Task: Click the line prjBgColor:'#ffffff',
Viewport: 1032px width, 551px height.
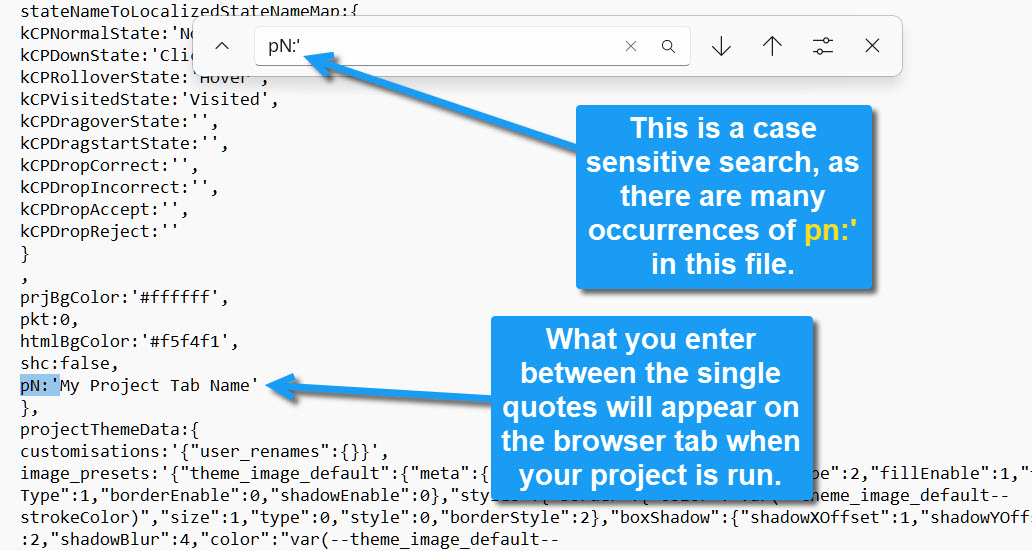Action: tap(124, 298)
